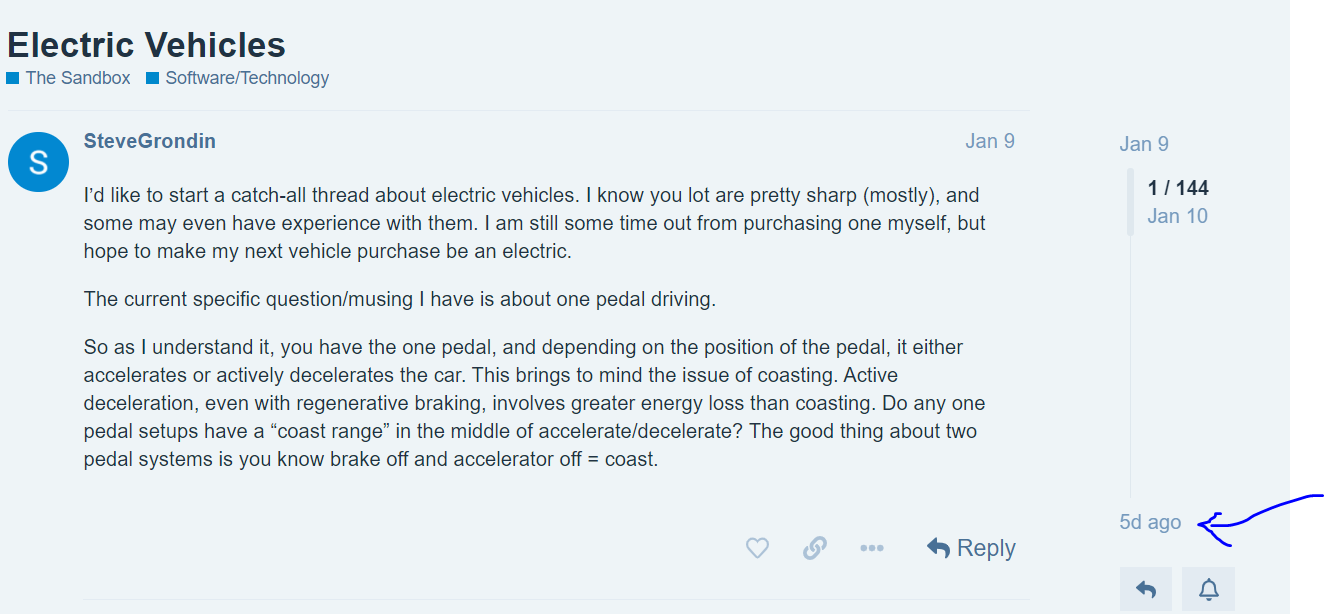Like the post with the heart icon

point(758,548)
